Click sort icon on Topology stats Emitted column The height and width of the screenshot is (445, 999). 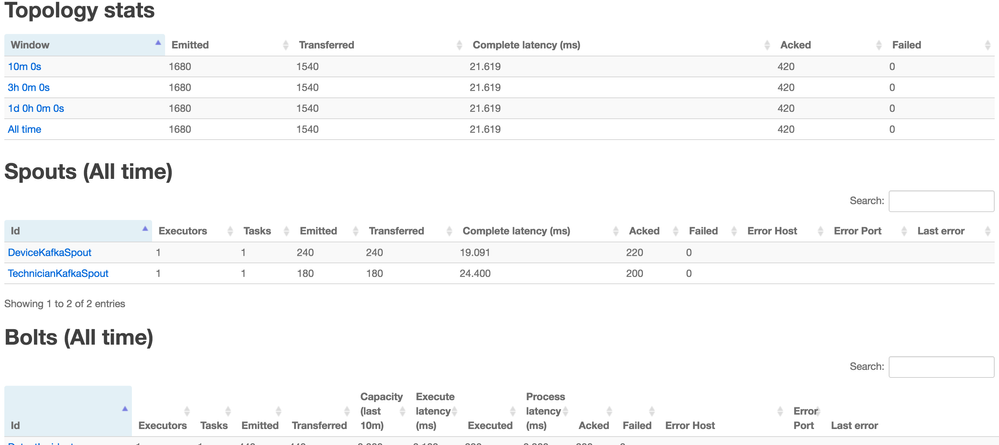click(x=286, y=45)
